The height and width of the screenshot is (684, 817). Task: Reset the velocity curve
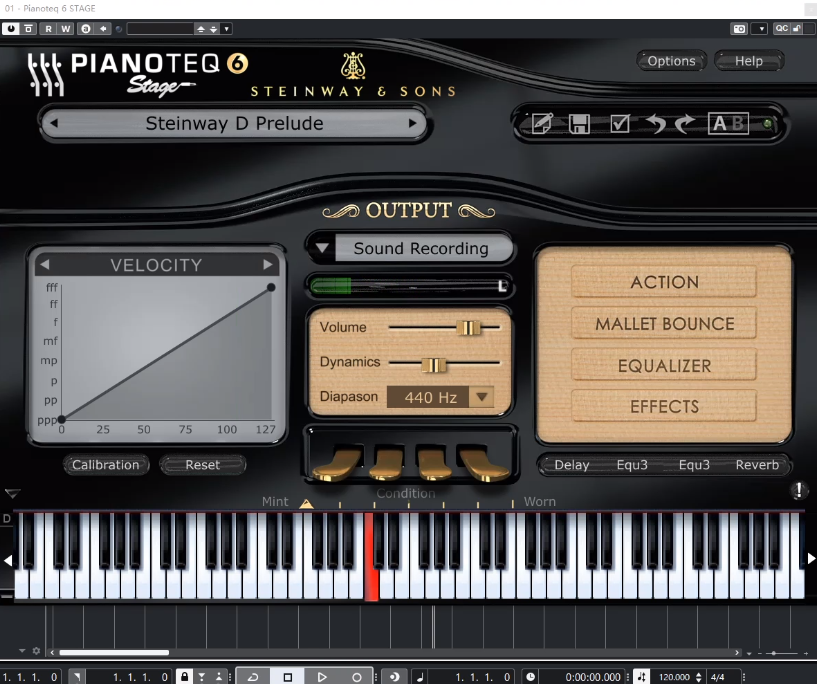click(203, 465)
